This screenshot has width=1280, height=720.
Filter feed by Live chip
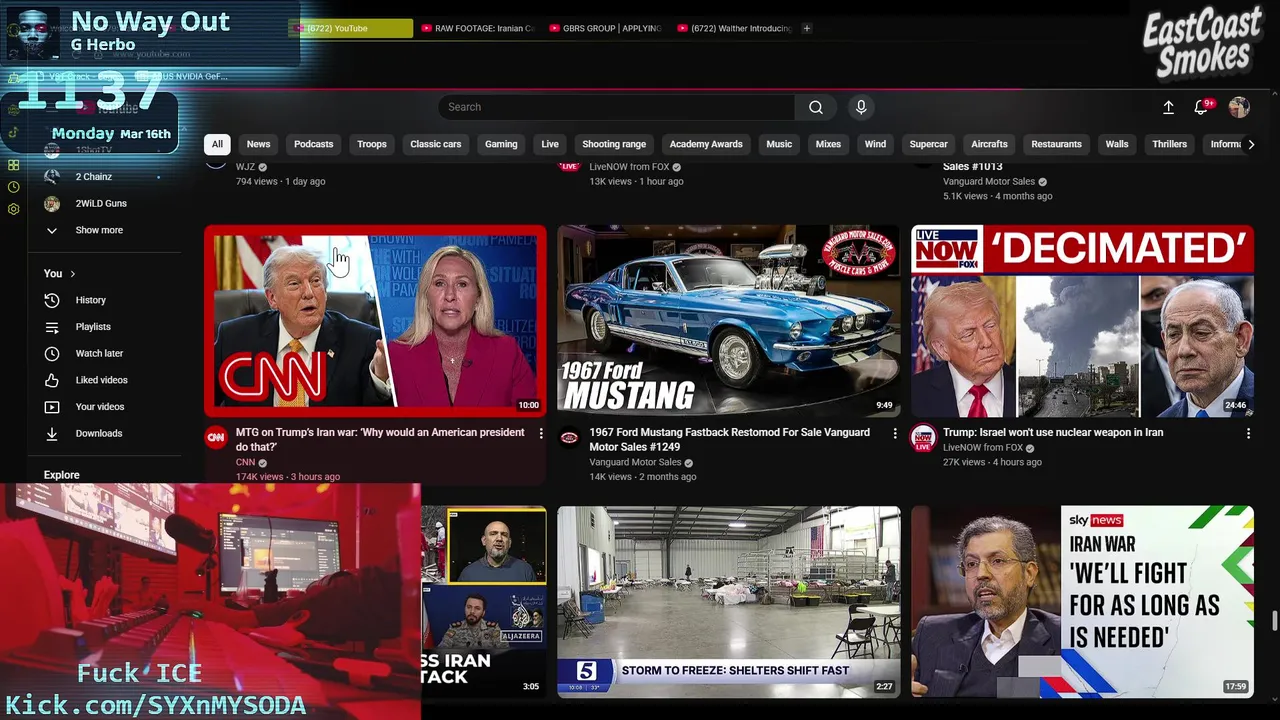[550, 144]
